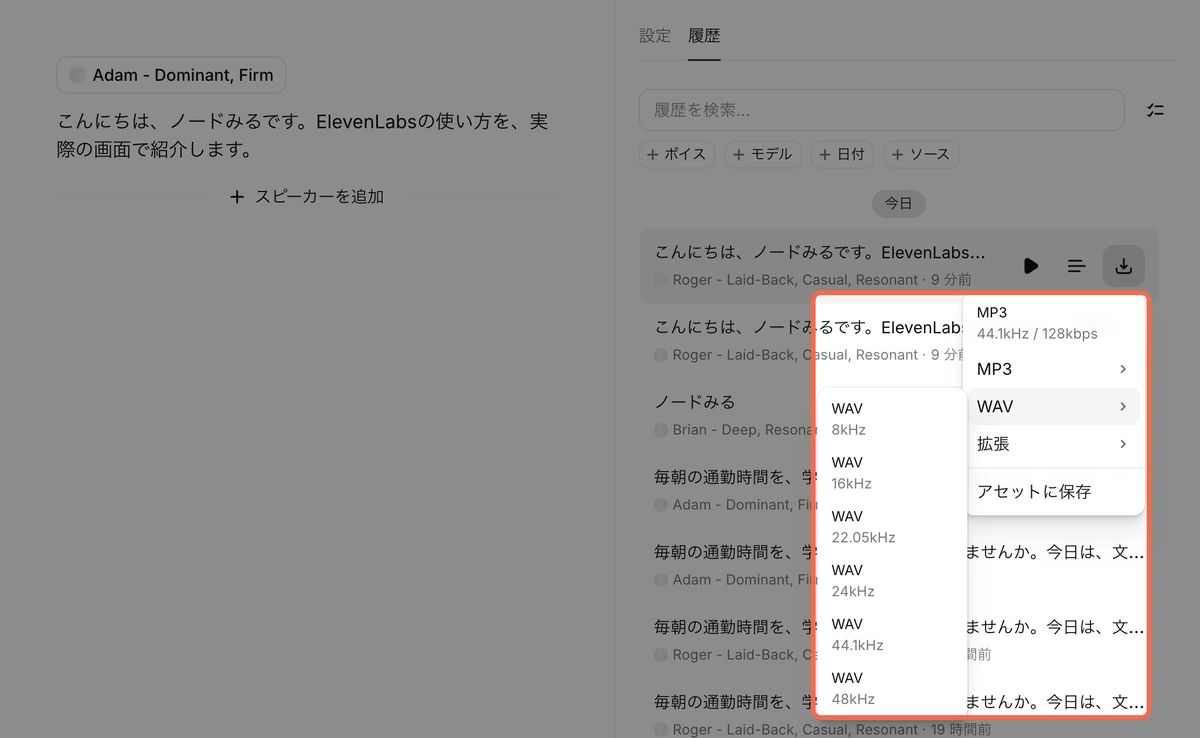Expand the 拡張 submenu
Image resolution: width=1200 pixels, height=738 pixels.
click(x=1054, y=444)
